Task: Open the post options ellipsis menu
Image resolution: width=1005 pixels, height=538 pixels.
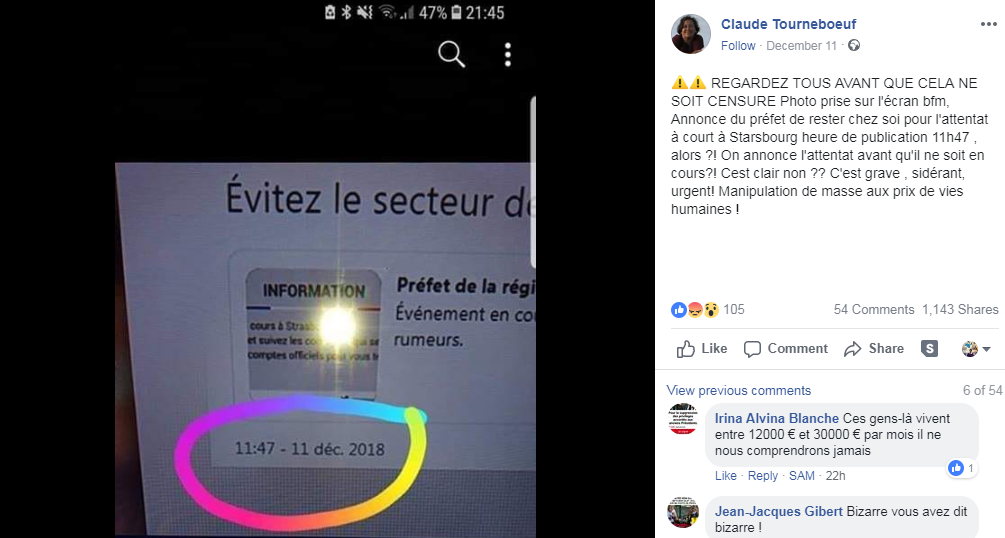Action: (988, 24)
